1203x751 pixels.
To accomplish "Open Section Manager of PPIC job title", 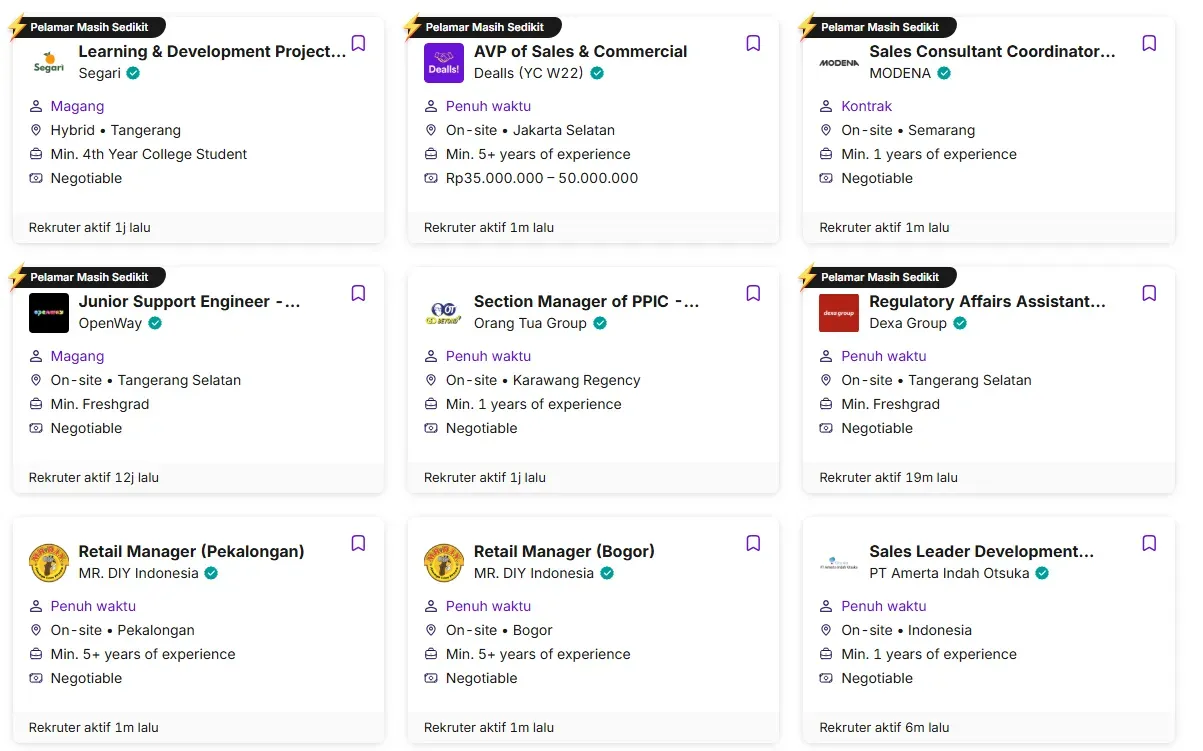I will tap(586, 302).
